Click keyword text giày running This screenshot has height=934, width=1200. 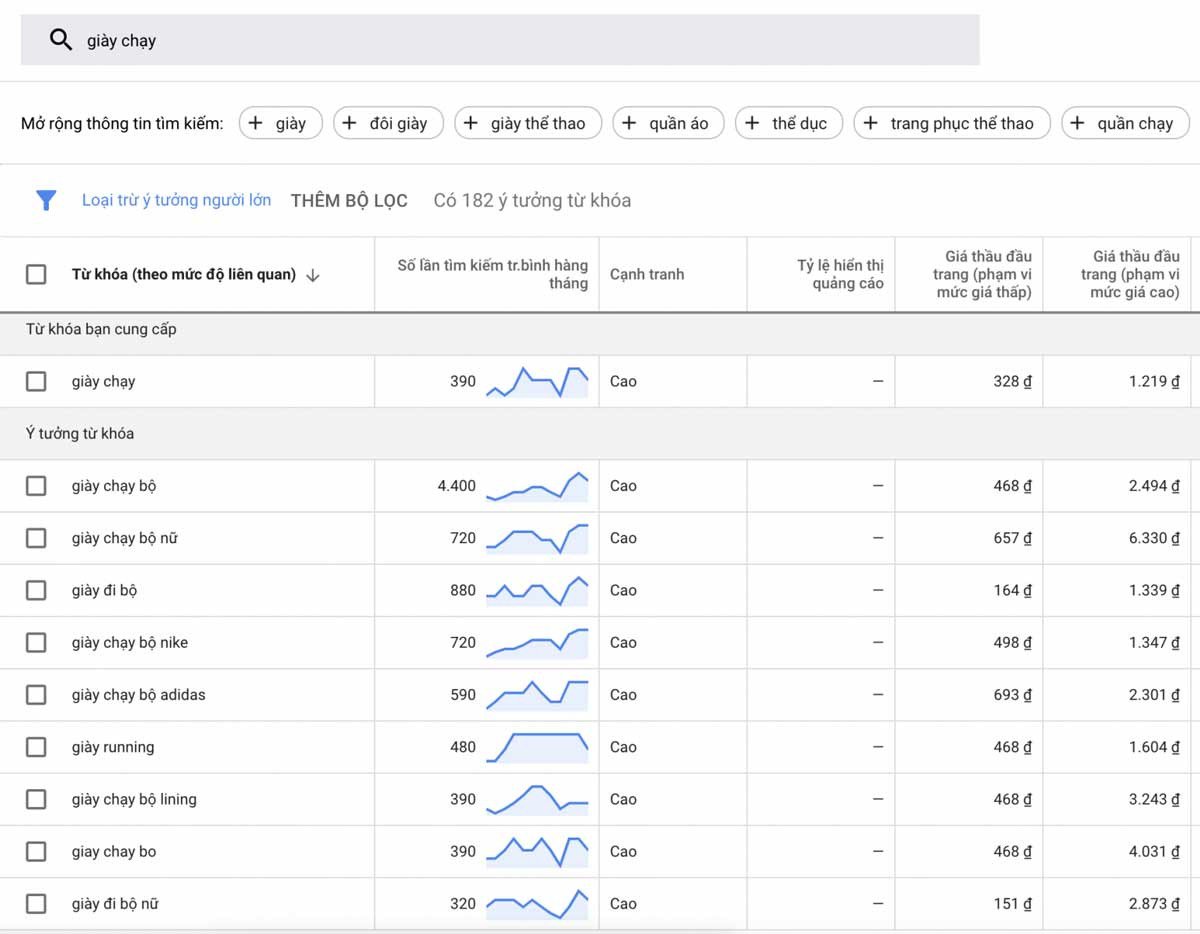(x=113, y=747)
